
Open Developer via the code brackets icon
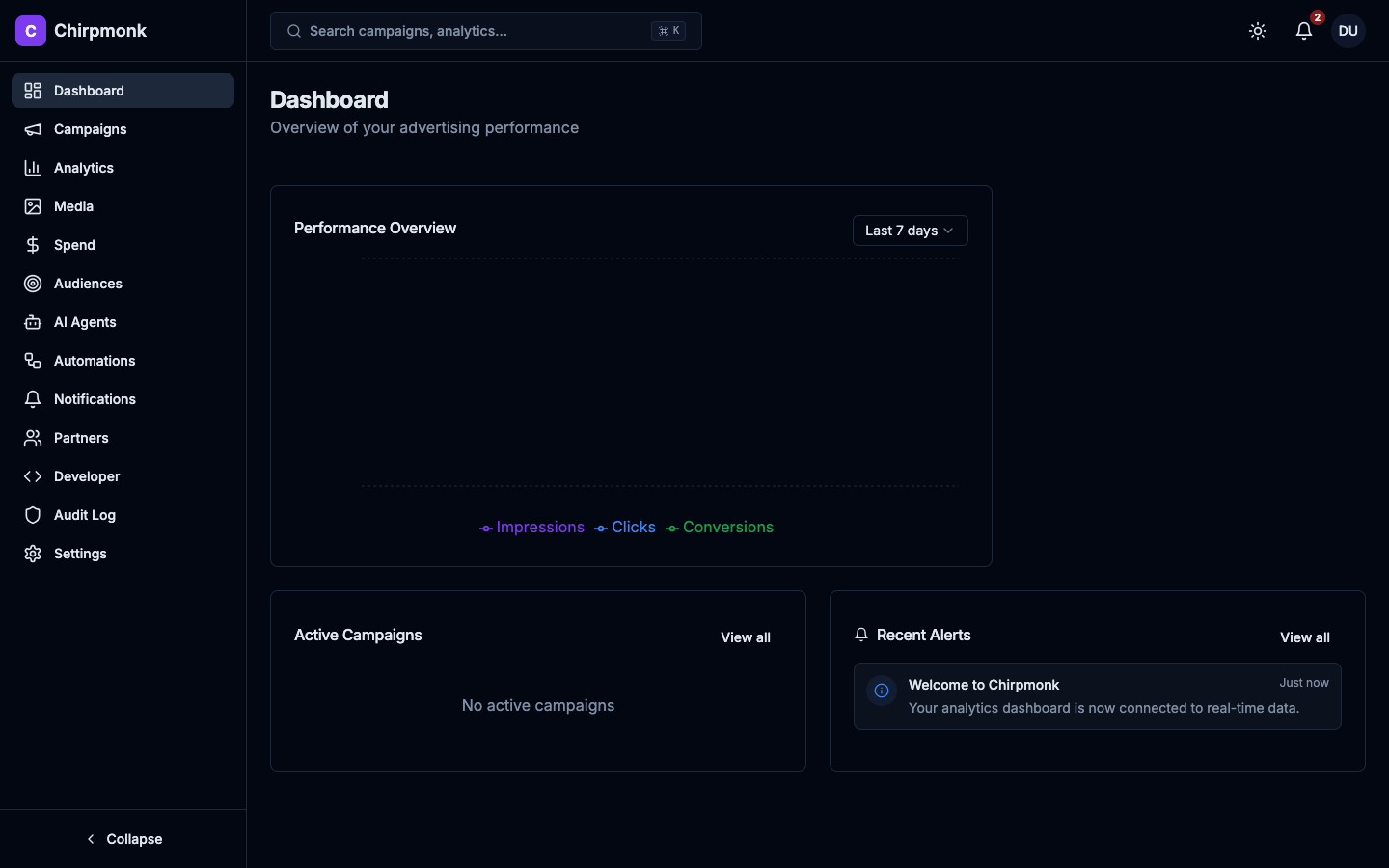[32, 476]
